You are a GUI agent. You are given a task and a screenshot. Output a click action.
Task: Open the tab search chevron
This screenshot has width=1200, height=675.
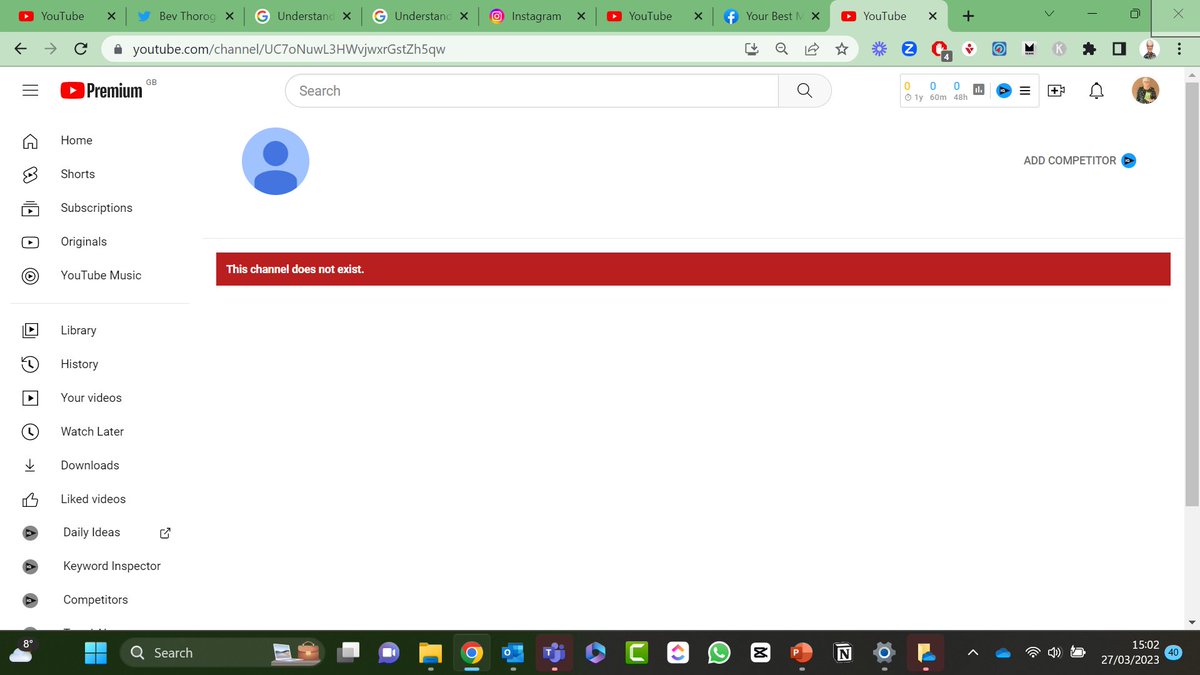1049,14
